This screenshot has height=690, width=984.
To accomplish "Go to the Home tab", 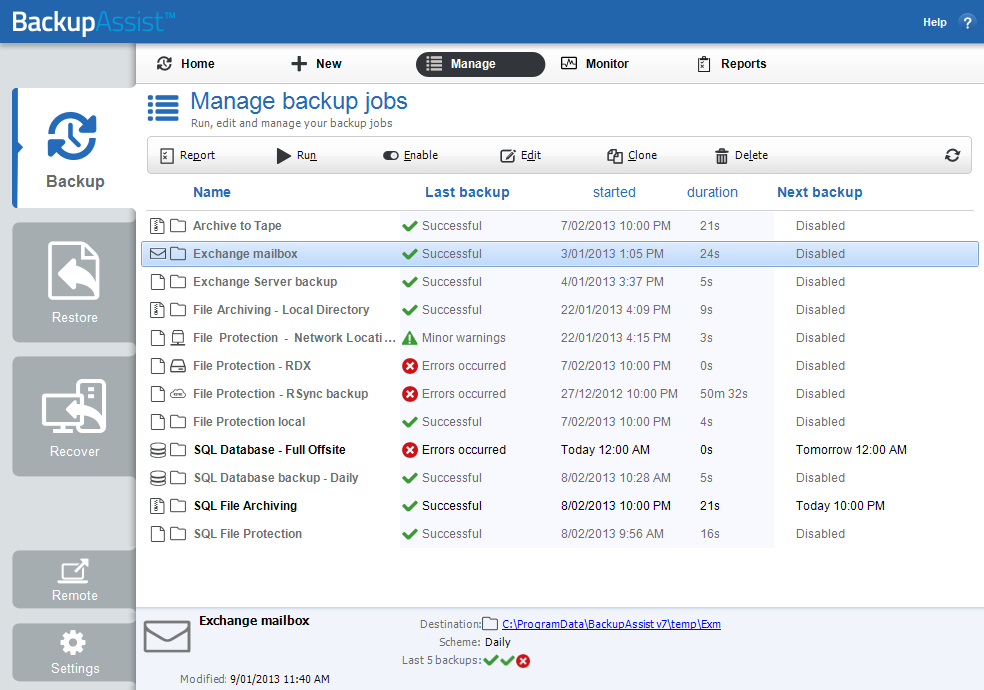I will point(186,64).
